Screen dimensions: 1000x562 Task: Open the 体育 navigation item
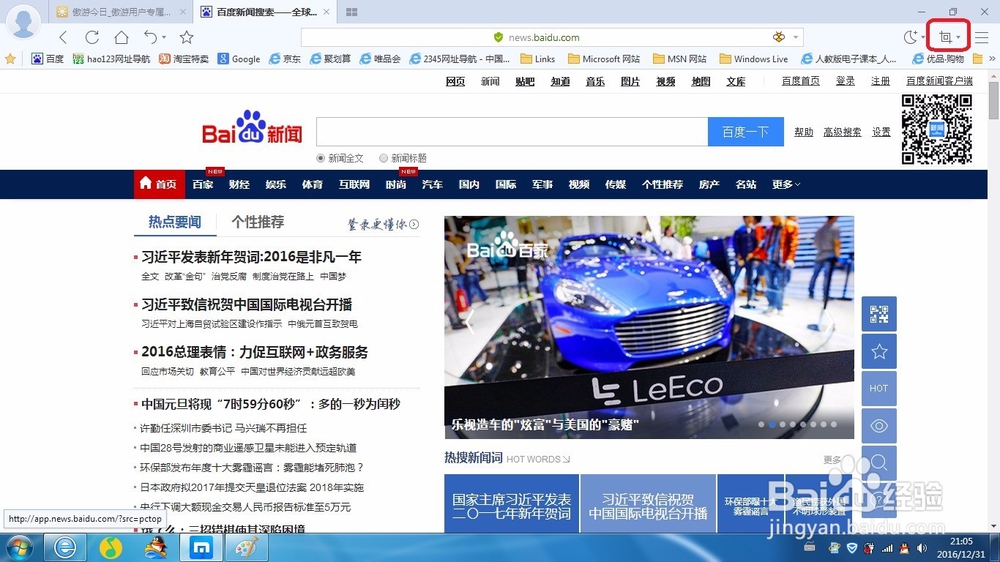tap(312, 184)
